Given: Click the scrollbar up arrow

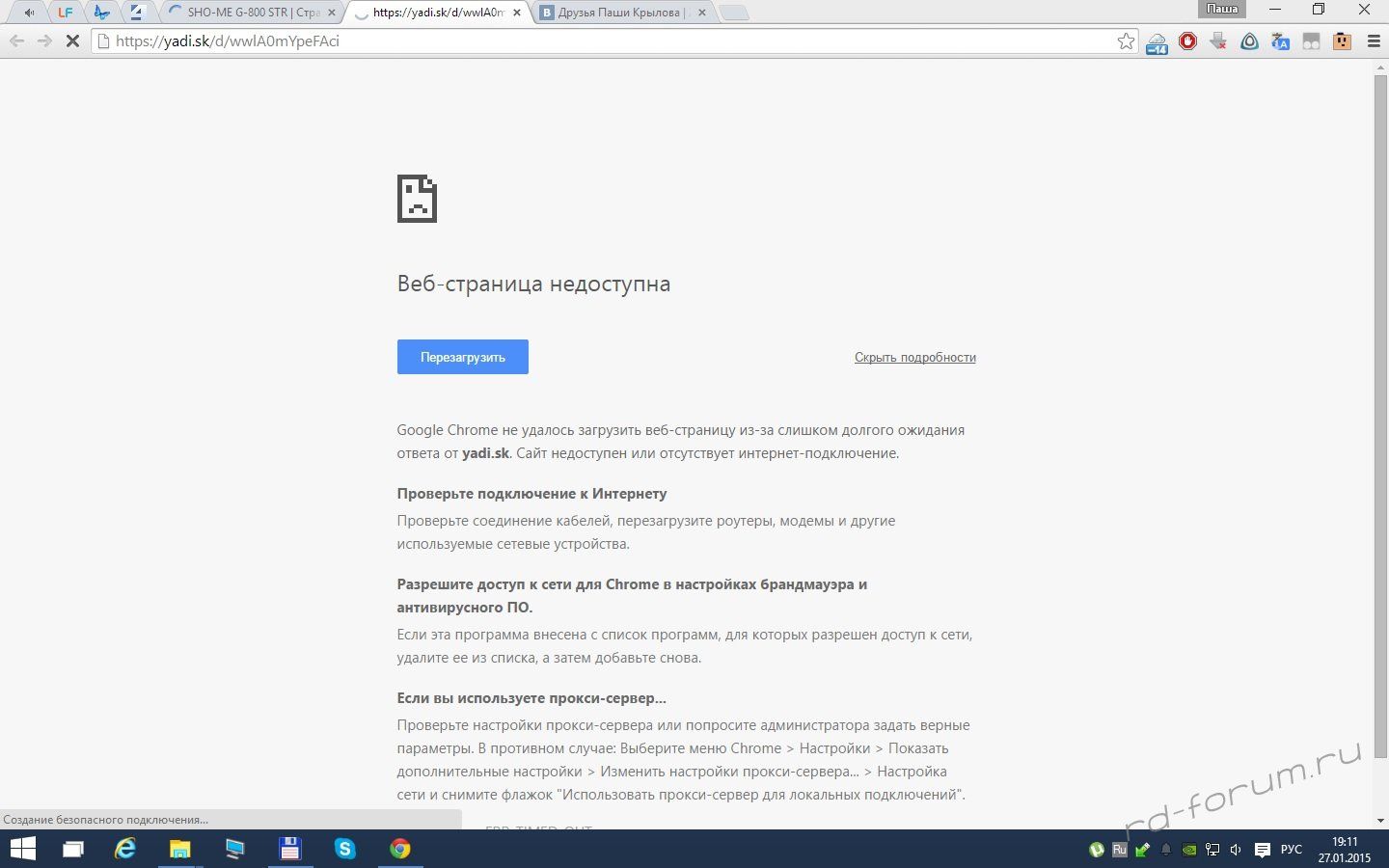Looking at the screenshot, I should click(1380, 67).
